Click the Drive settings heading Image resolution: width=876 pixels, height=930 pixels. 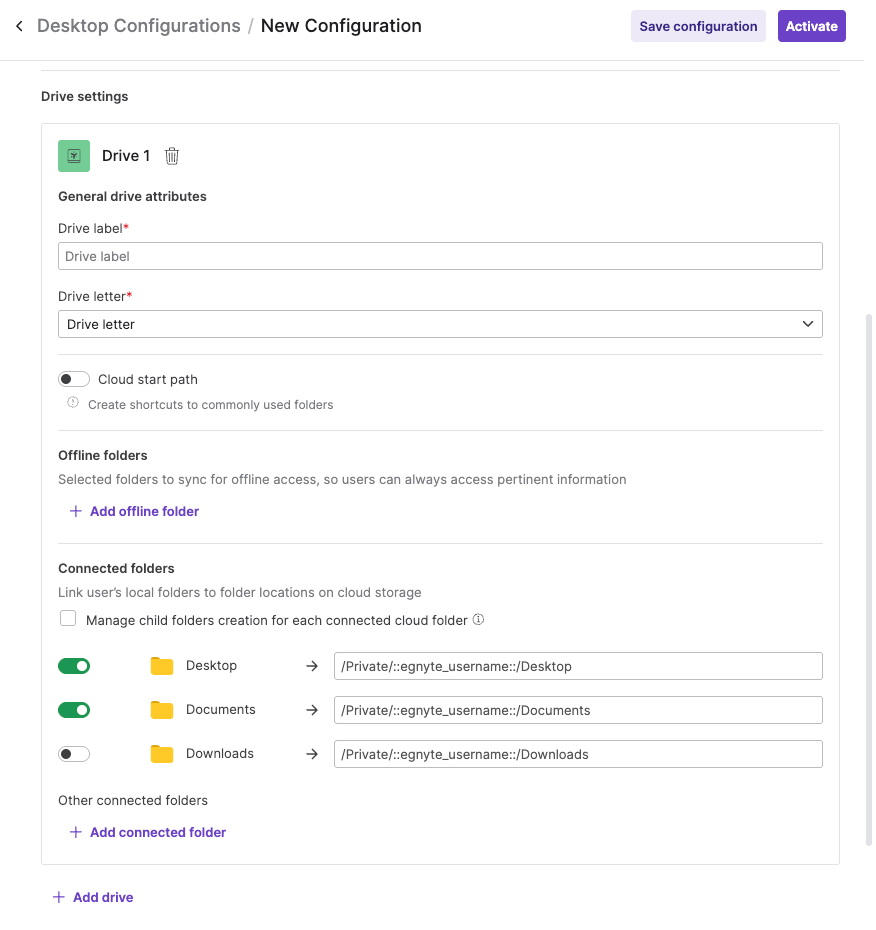point(84,96)
